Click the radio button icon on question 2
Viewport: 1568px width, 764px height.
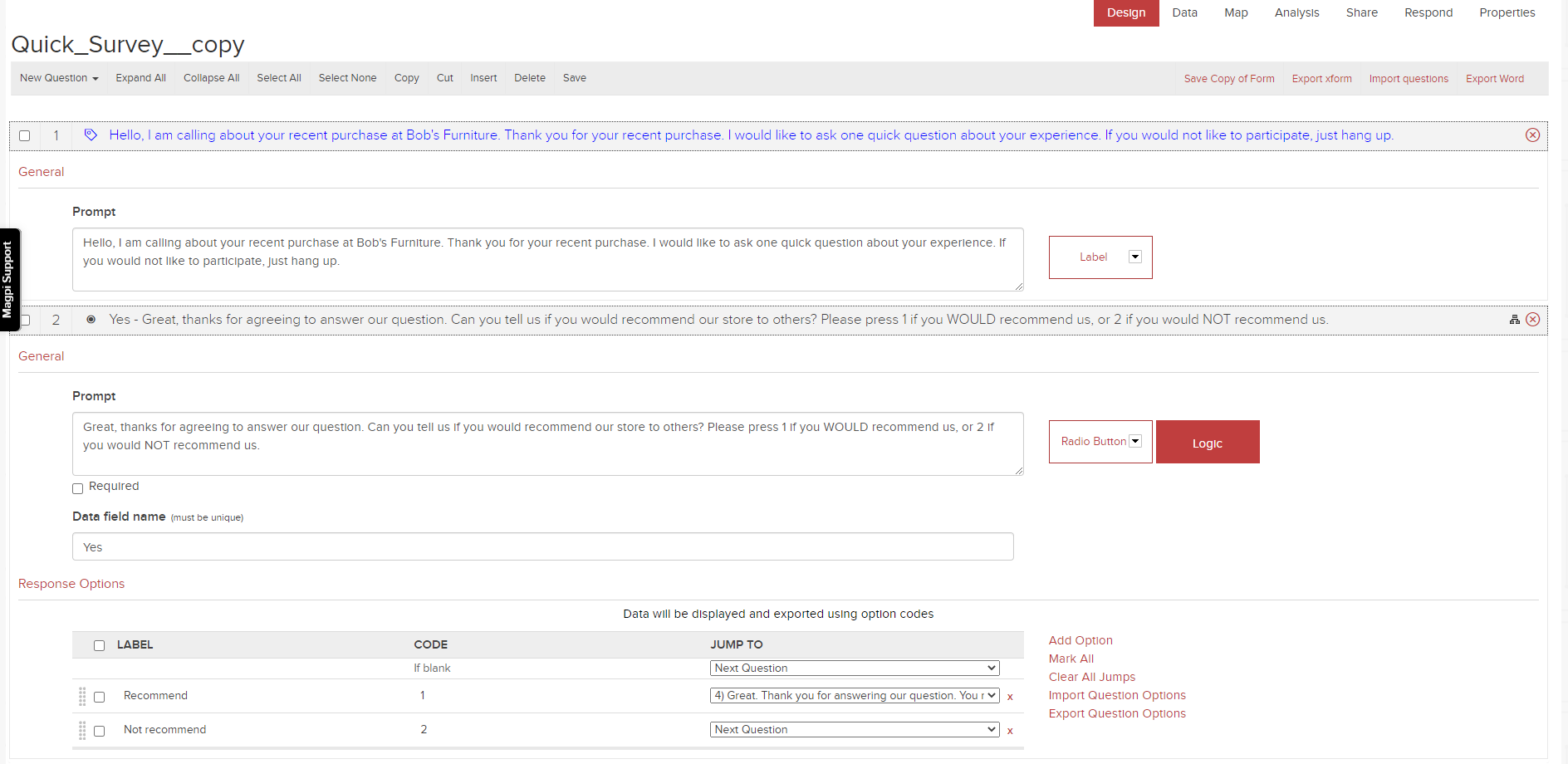pos(91,320)
